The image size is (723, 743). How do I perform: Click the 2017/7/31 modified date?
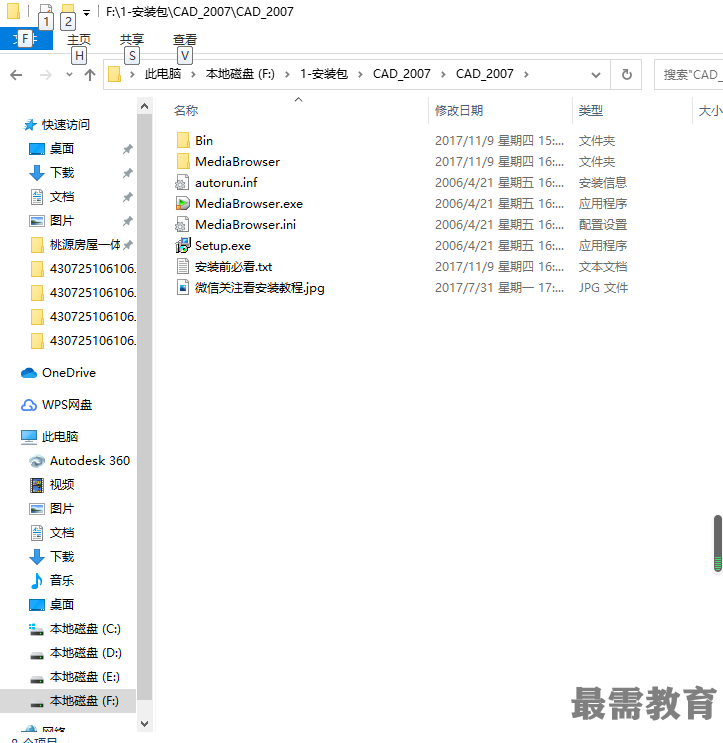click(x=499, y=288)
